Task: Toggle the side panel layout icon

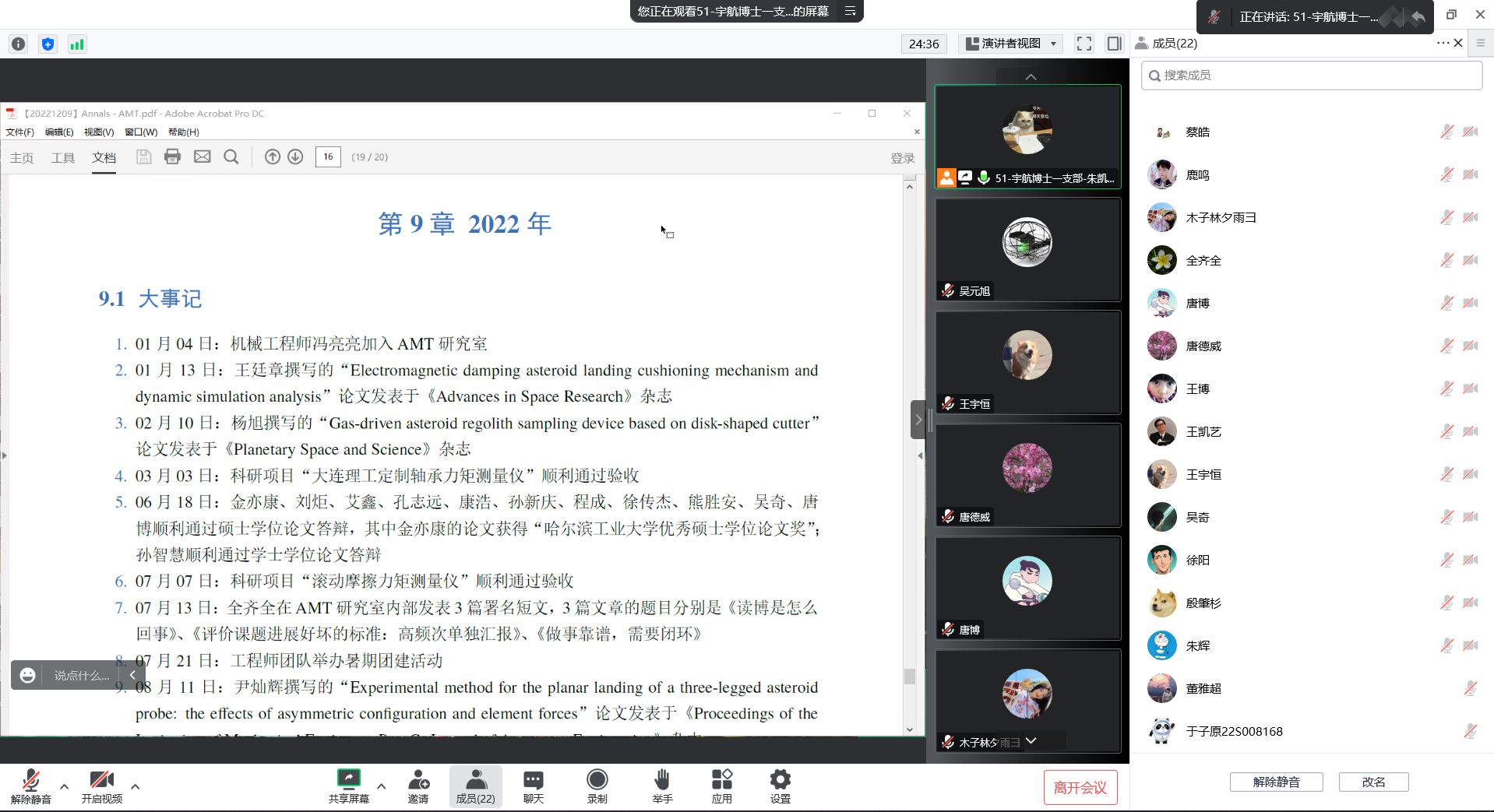Action: [1115, 44]
